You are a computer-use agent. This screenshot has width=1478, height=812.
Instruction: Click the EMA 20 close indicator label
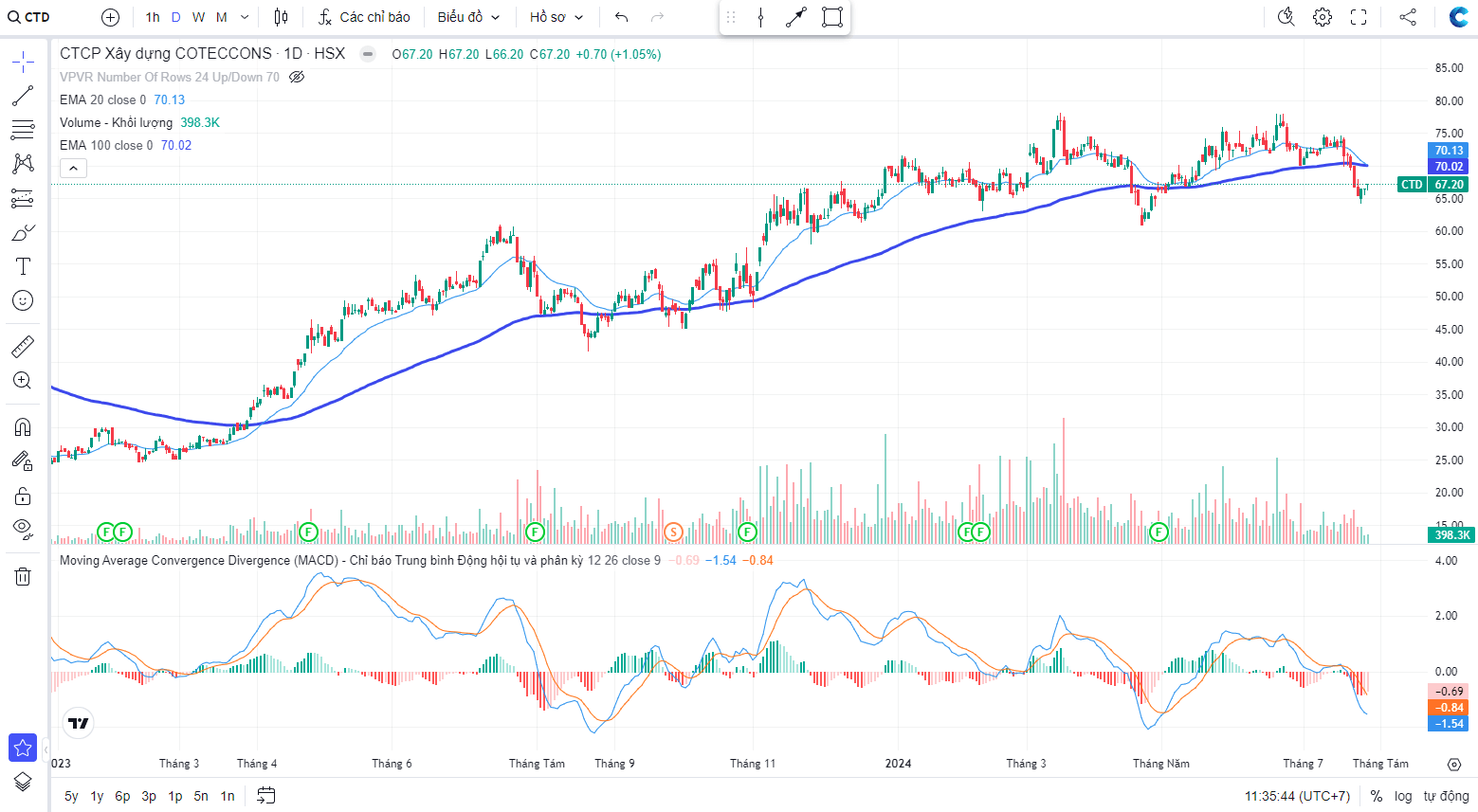(x=102, y=99)
